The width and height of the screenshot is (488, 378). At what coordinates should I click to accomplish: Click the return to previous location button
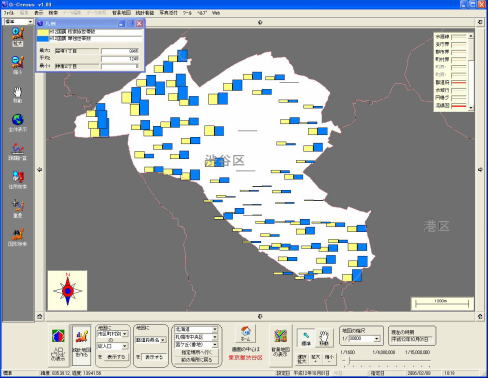[196, 360]
